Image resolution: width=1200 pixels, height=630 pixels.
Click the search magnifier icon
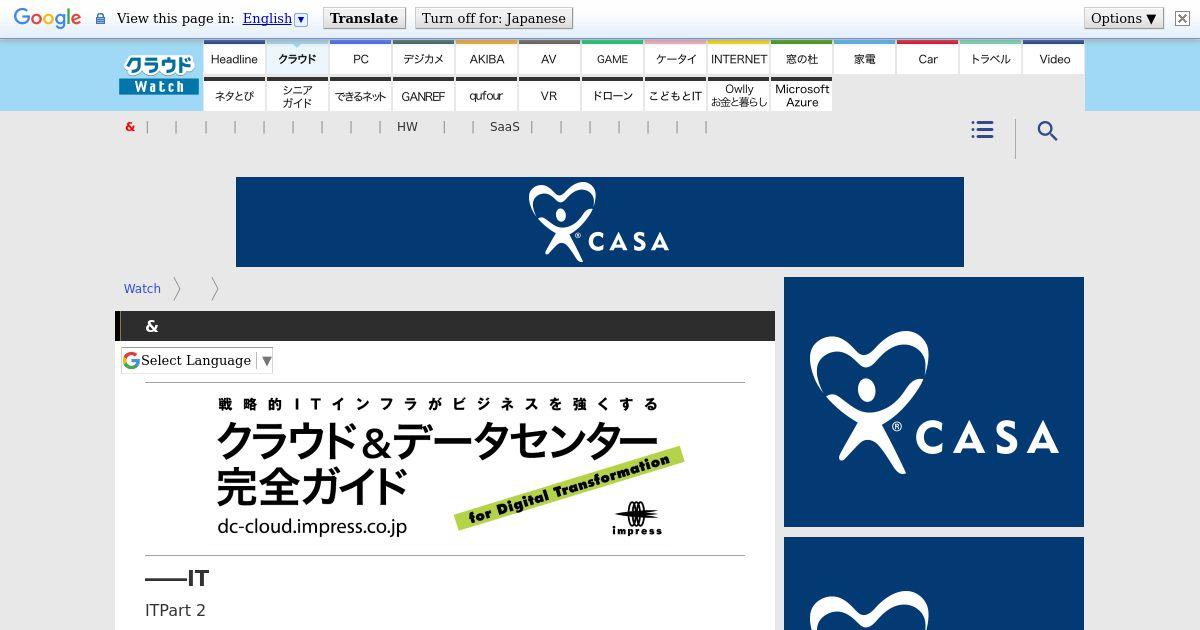pos(1047,131)
